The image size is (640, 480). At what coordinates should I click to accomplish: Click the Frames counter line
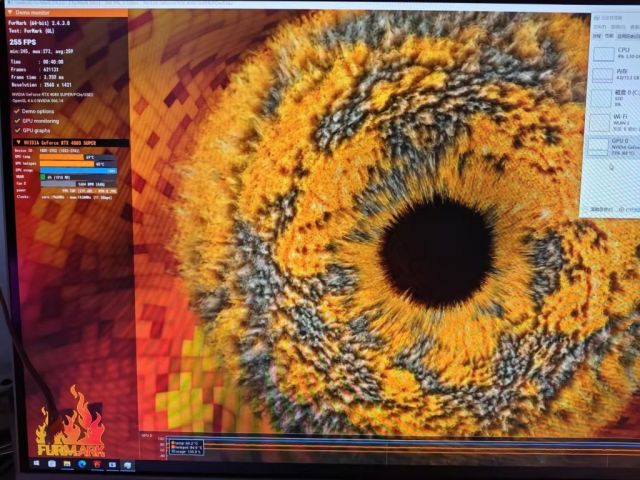(35, 70)
